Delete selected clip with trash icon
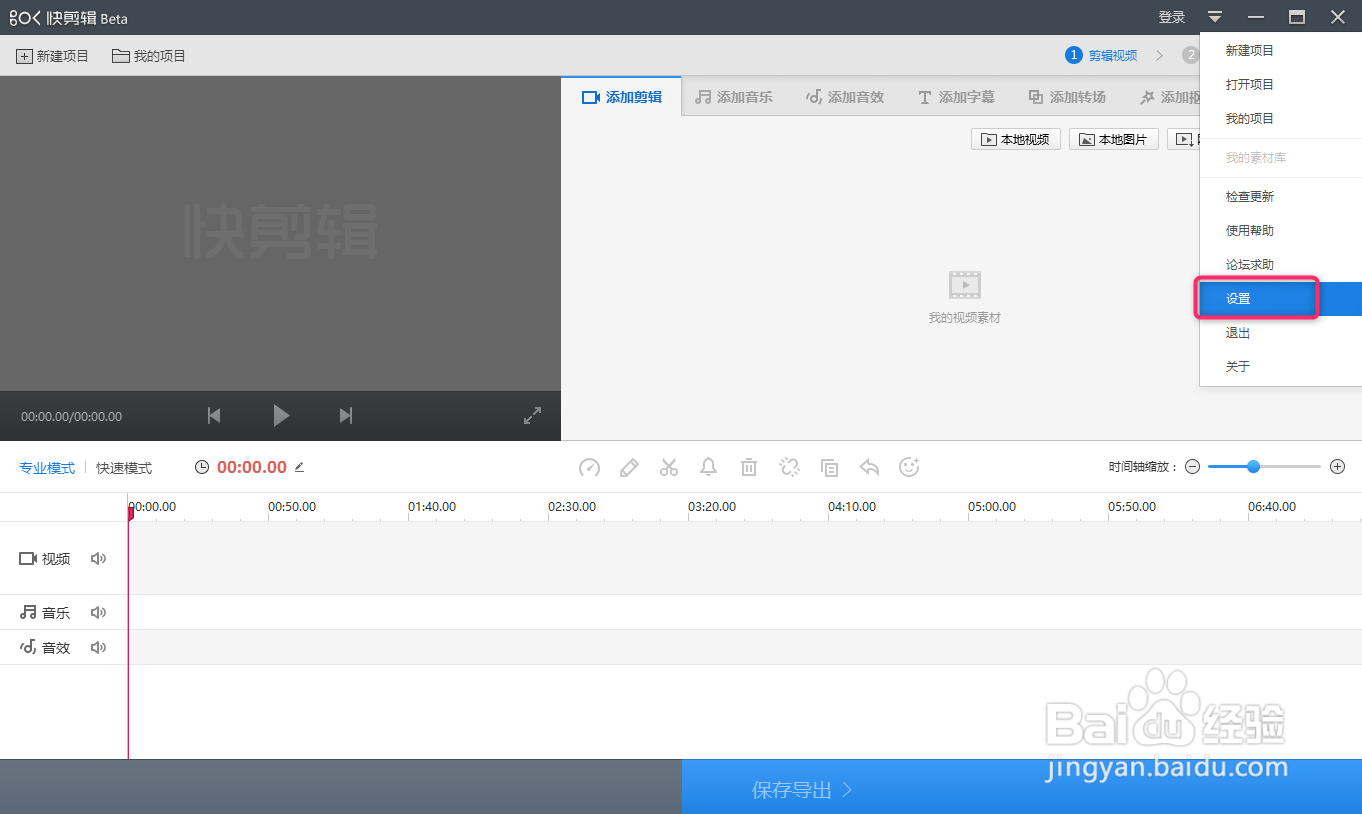The height and width of the screenshot is (814, 1362). (x=749, y=467)
